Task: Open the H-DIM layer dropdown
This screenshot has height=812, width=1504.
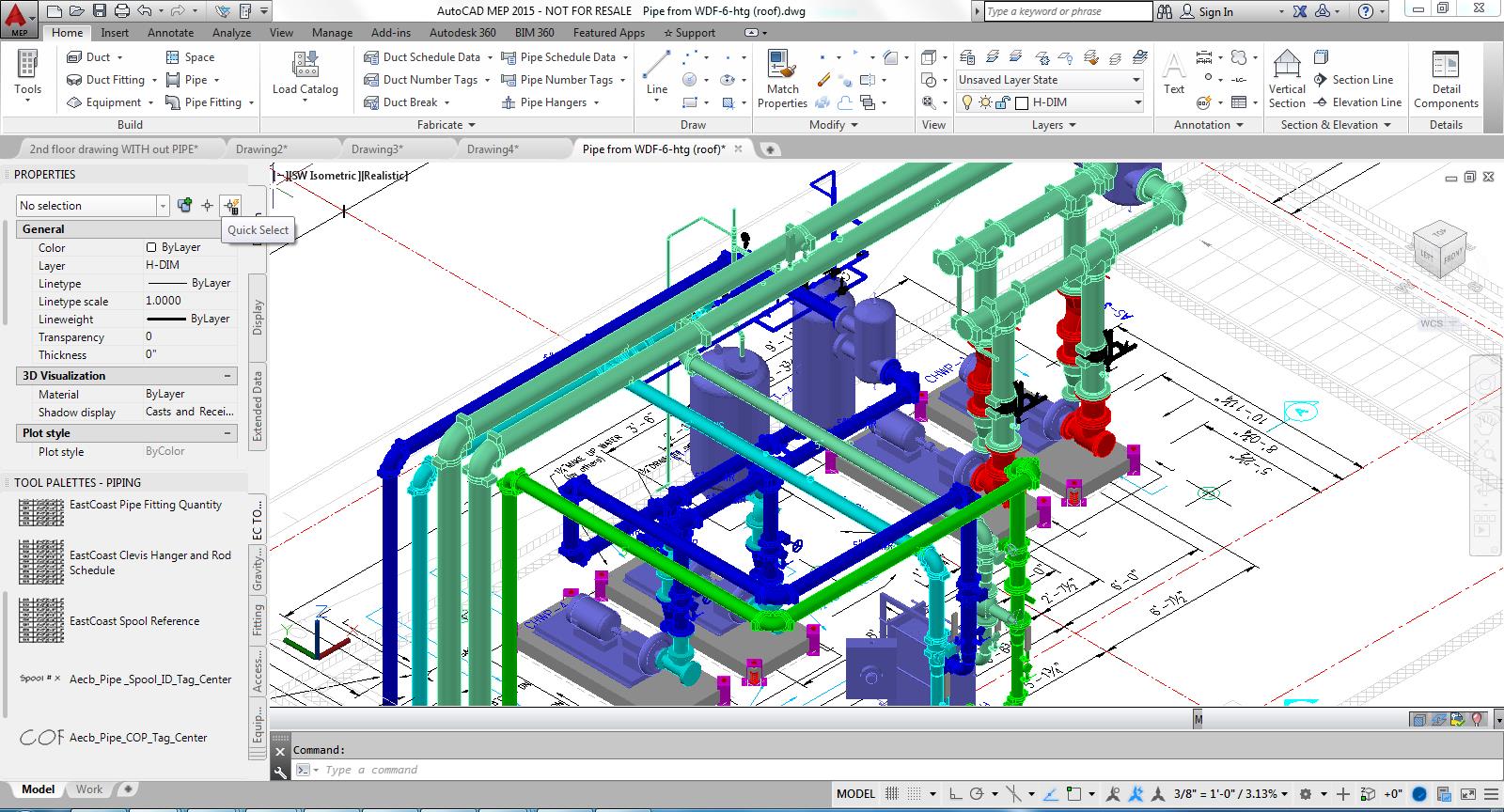Action: pyautogui.click(x=1049, y=102)
